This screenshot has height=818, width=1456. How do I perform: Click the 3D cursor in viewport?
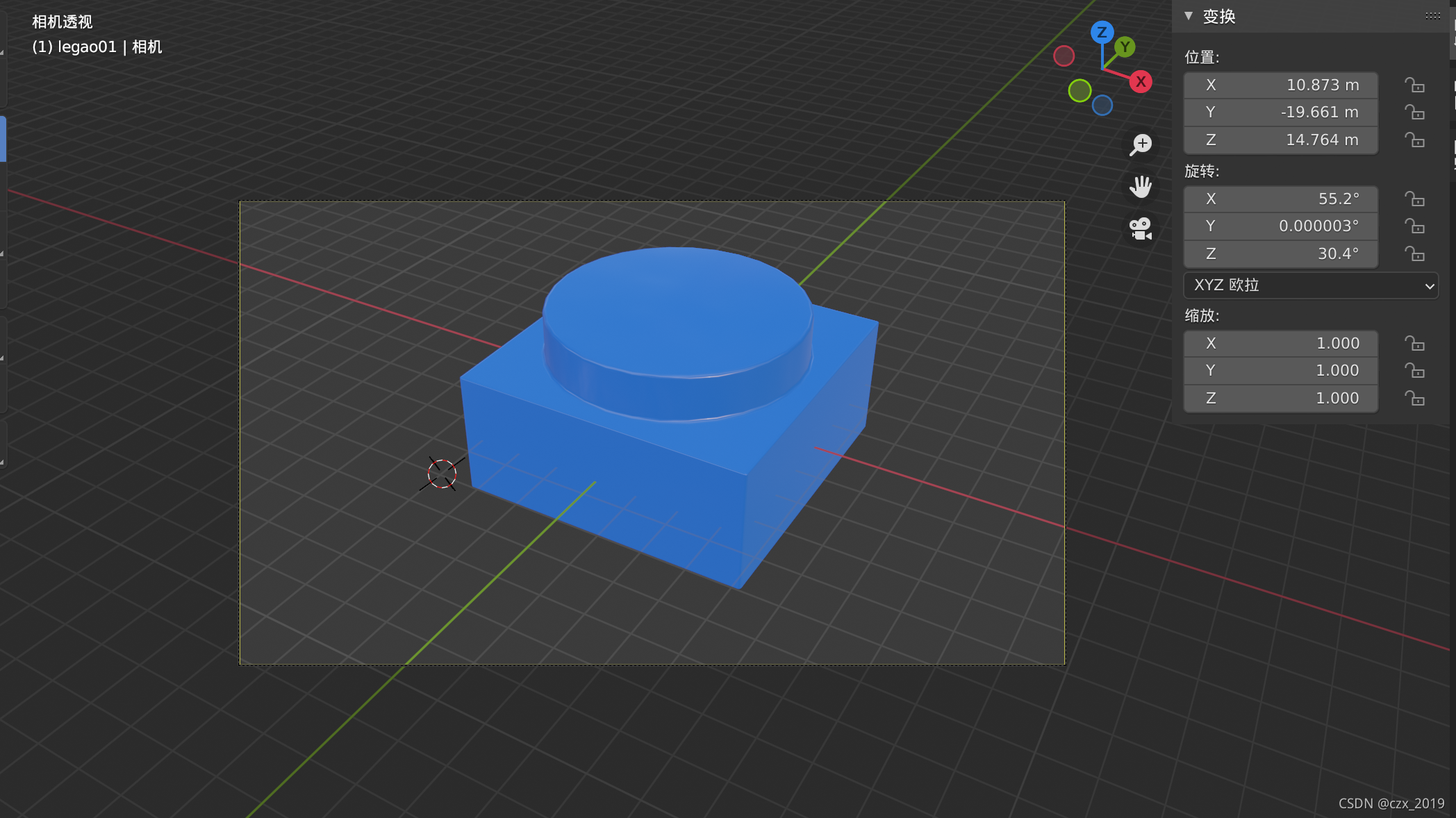[442, 474]
